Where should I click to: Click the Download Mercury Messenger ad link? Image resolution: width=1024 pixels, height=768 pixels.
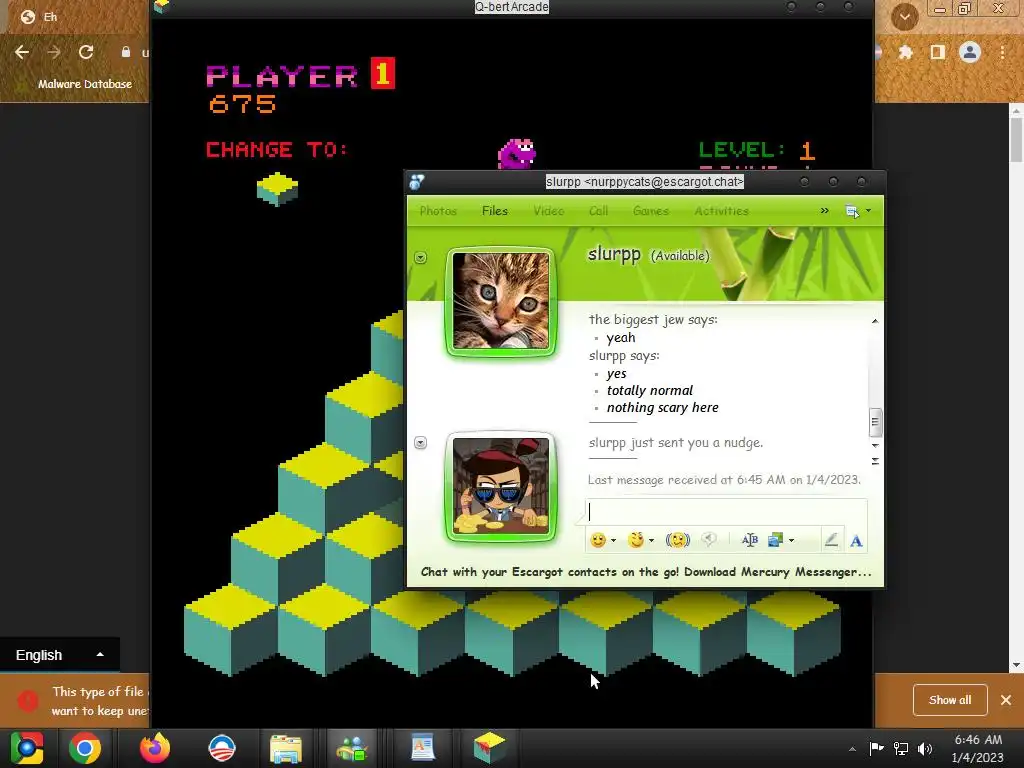coord(646,572)
